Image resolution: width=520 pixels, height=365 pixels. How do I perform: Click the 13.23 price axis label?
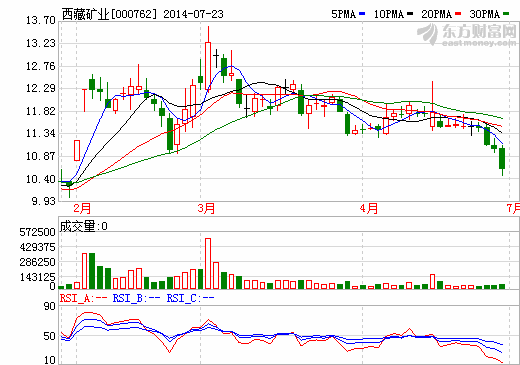(41, 43)
